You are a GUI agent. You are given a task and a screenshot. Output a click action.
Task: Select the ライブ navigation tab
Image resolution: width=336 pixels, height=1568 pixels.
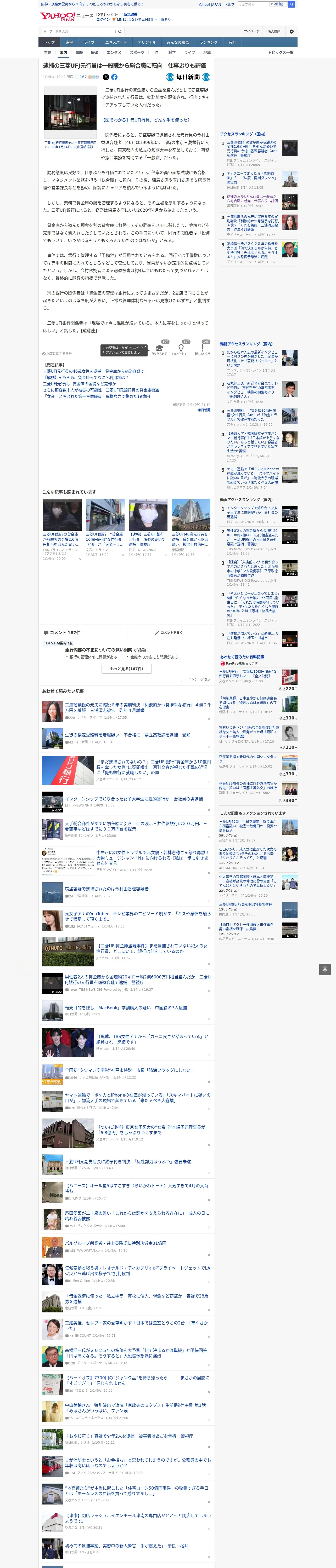[89, 43]
